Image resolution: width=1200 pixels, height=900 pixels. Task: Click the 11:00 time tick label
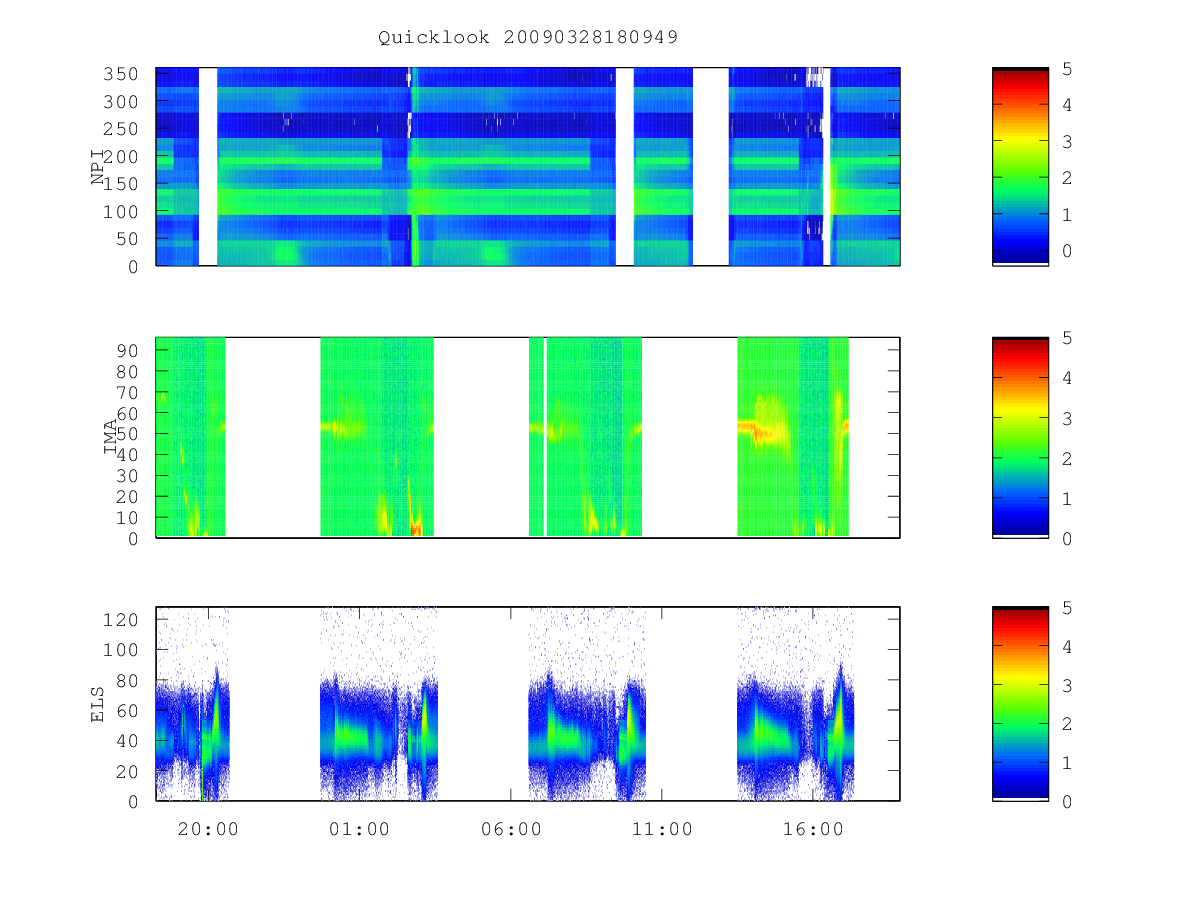(662, 829)
